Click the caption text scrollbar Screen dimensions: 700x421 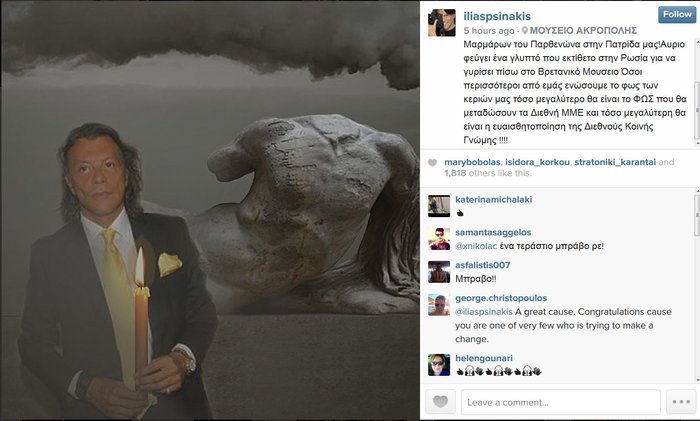(697, 92)
